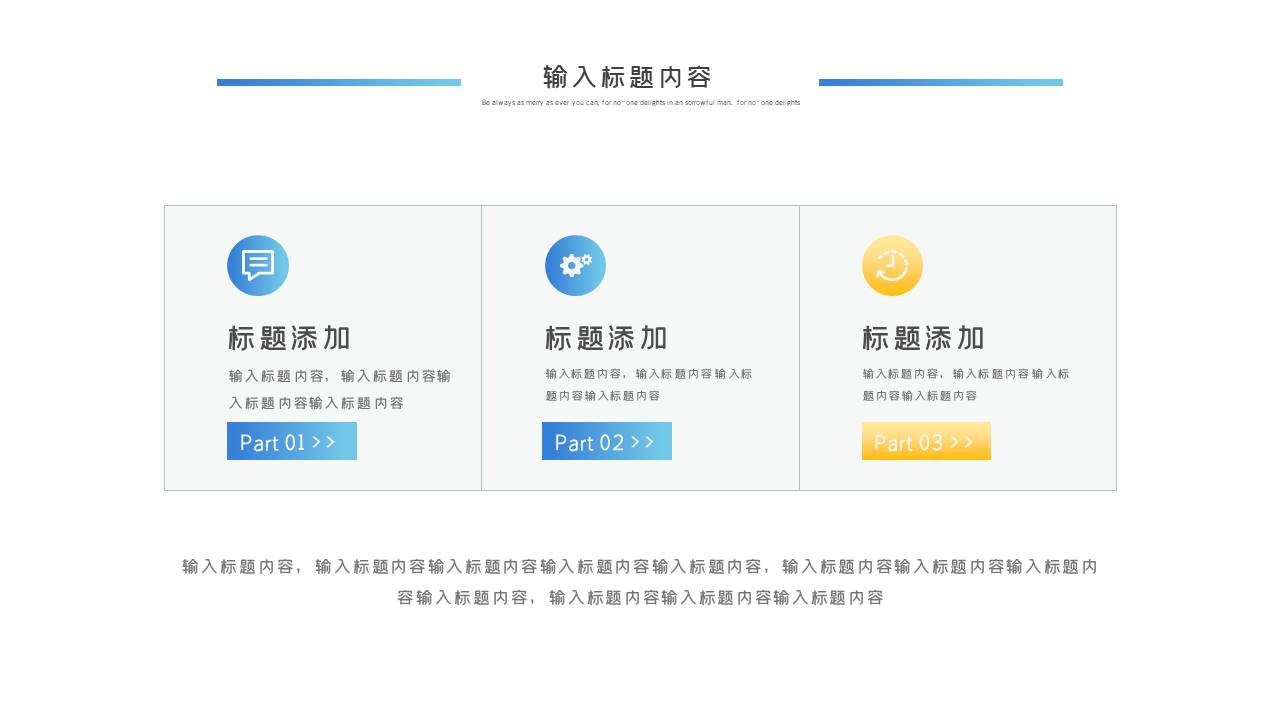This screenshot has width=1280, height=720.
Task: Click the yellow clock history icon
Action: click(x=892, y=265)
